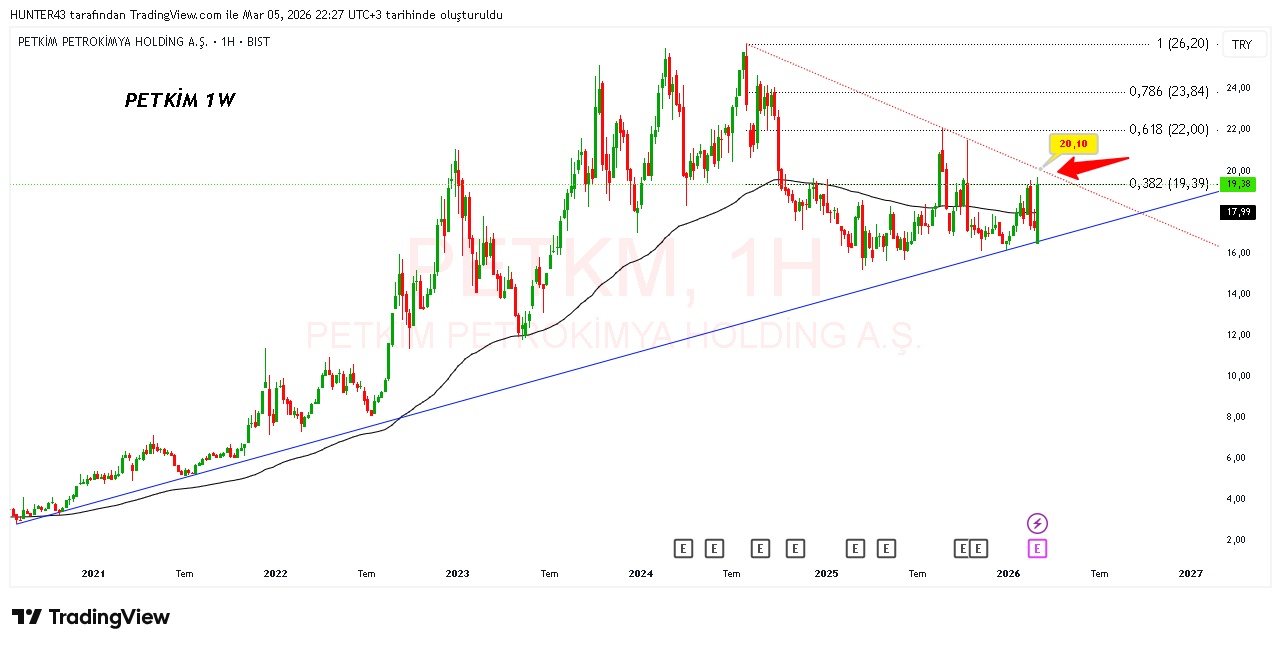Click the pink highlighted E earnings marker

click(x=1038, y=548)
